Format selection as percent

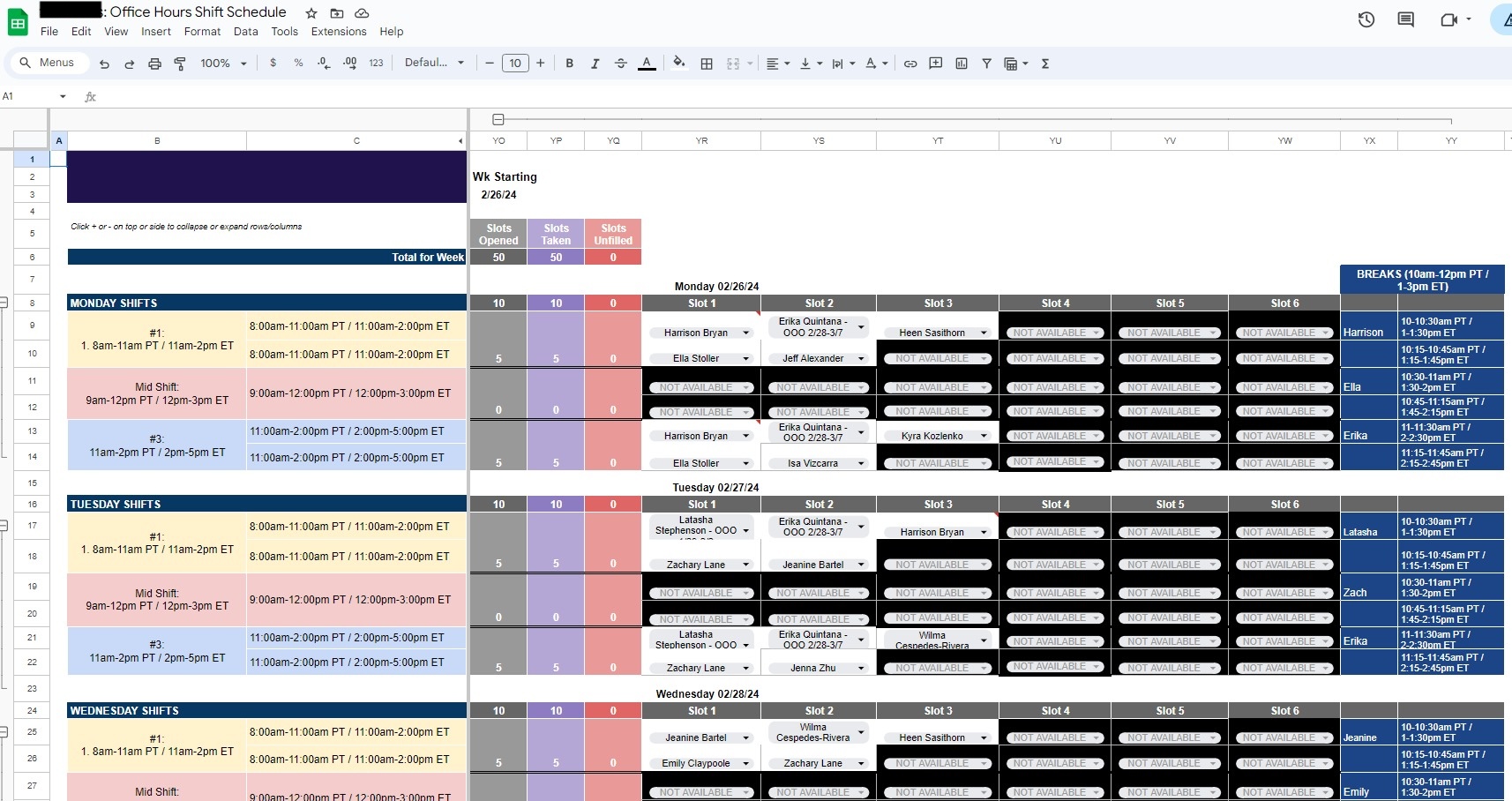tap(299, 64)
